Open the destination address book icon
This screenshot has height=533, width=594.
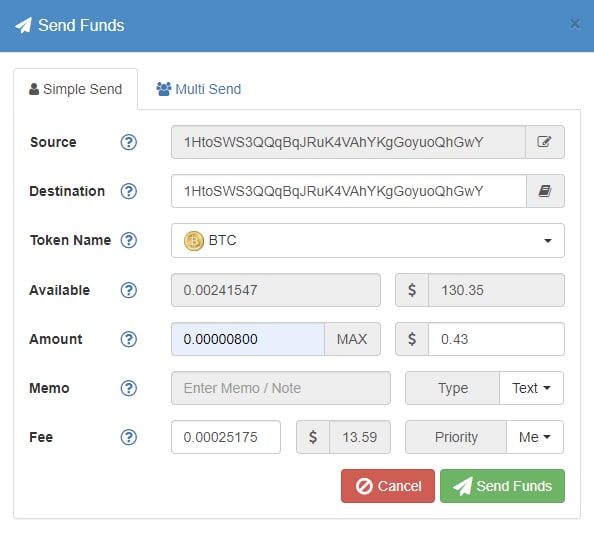tap(545, 191)
